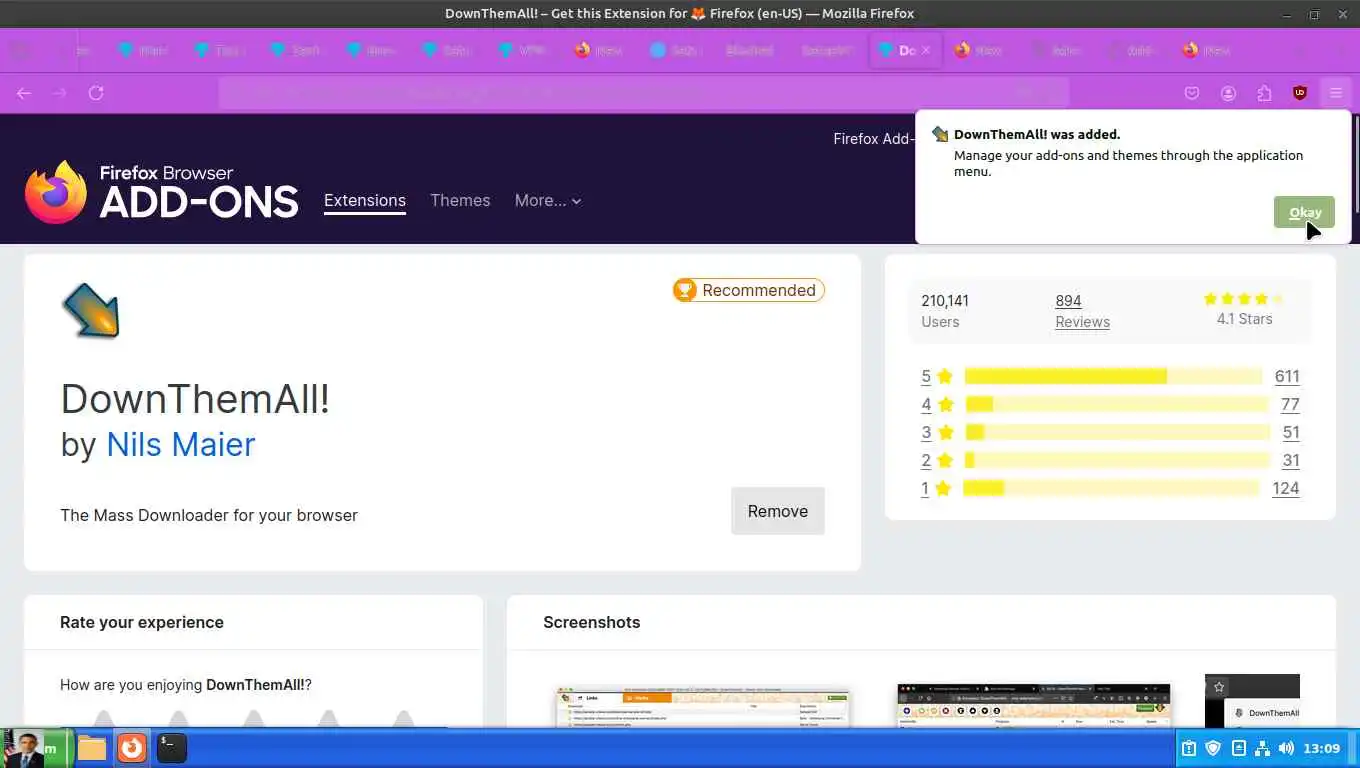The height and width of the screenshot is (768, 1360).
Task: Click the Recommended label text
Action: [759, 290]
